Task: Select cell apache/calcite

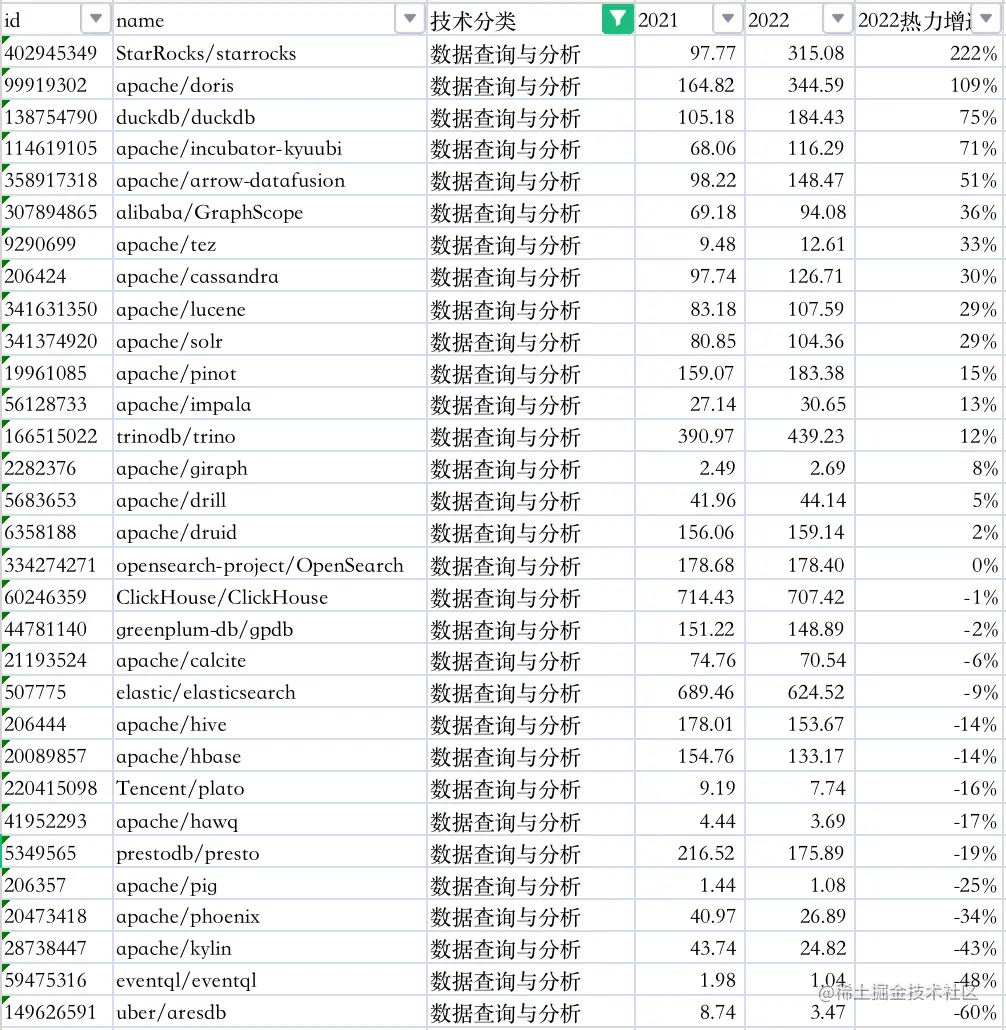Action: [269, 660]
